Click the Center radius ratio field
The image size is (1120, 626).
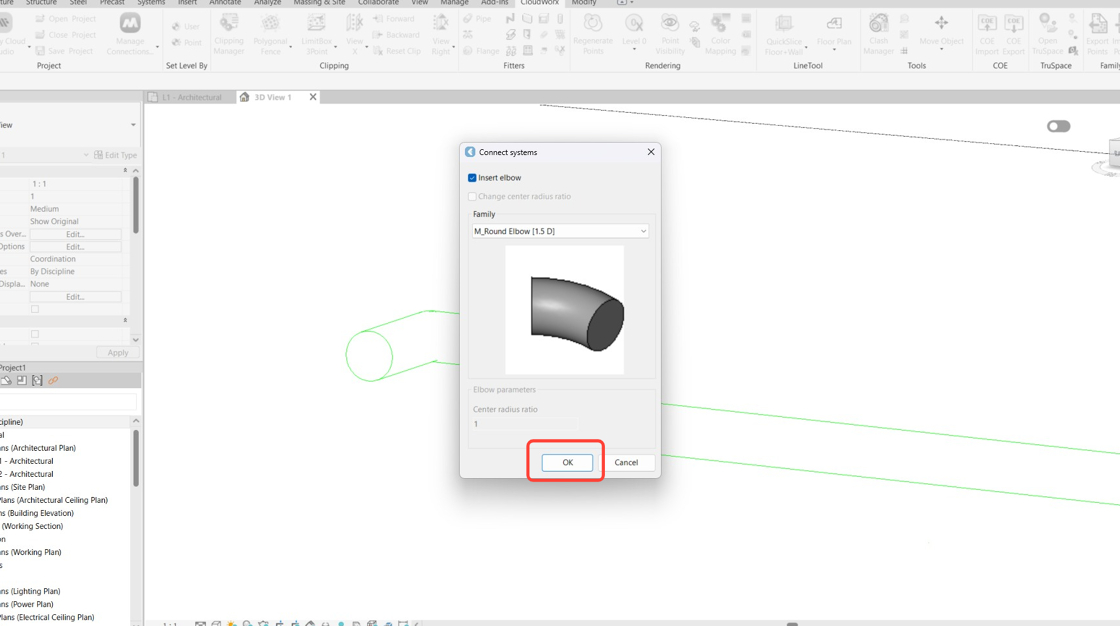525,424
